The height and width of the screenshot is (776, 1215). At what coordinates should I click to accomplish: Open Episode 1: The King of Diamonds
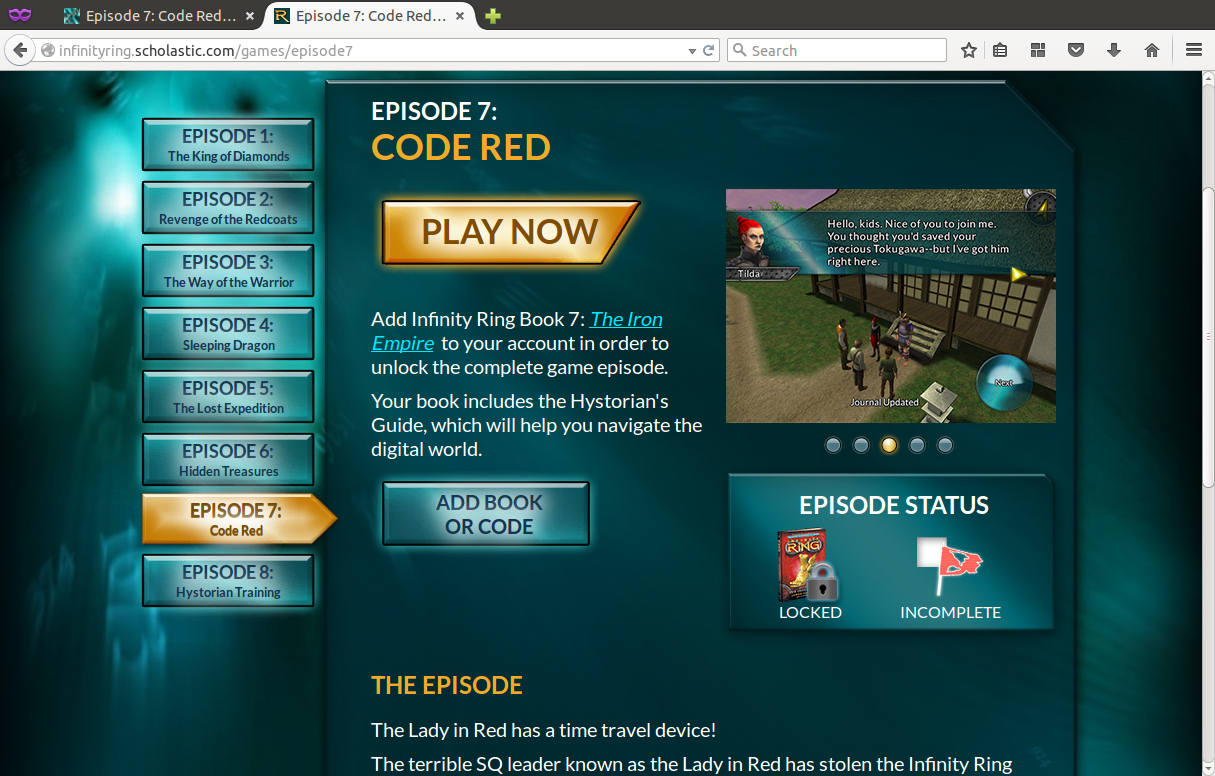coord(228,145)
